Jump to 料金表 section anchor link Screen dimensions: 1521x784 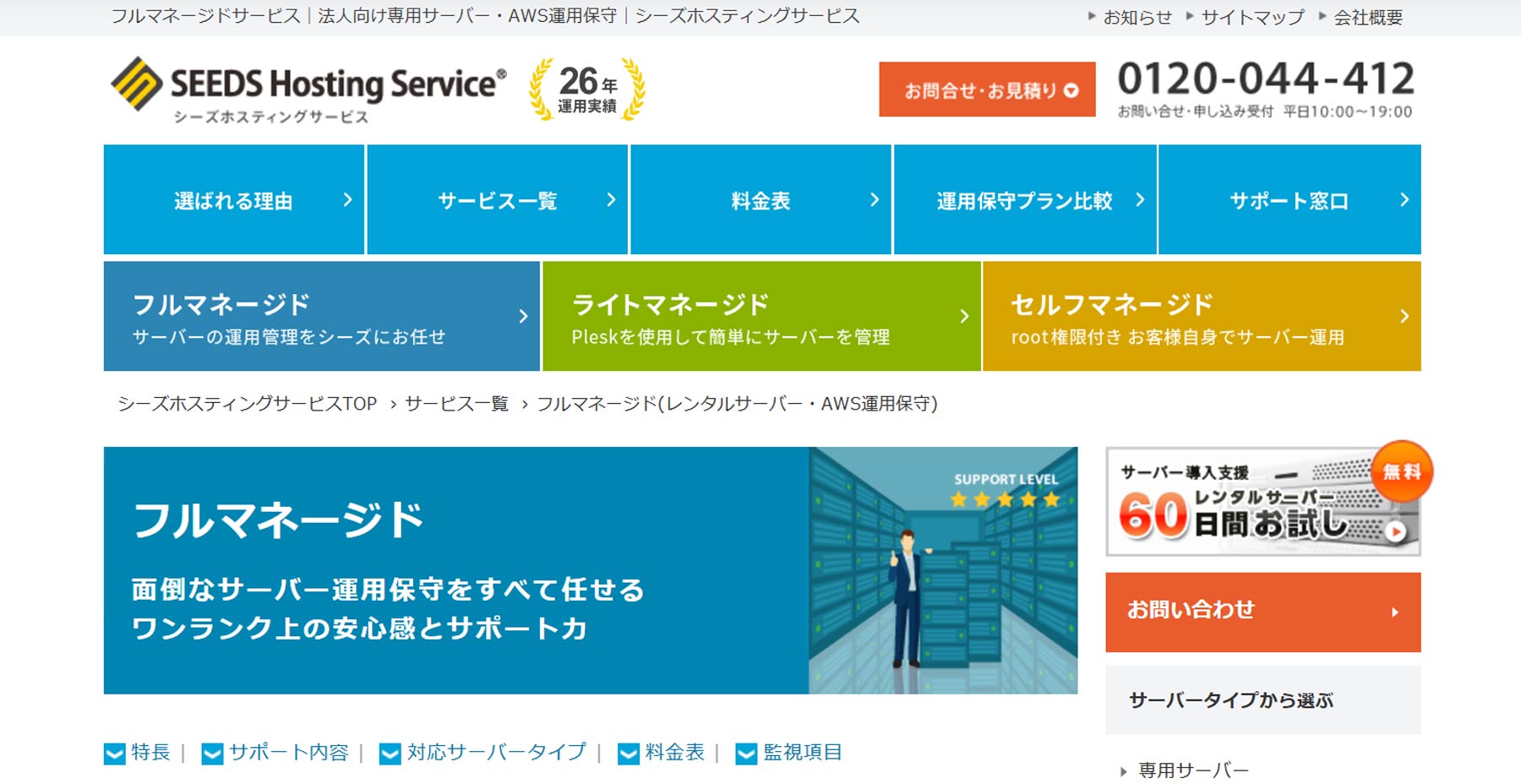pos(674,752)
